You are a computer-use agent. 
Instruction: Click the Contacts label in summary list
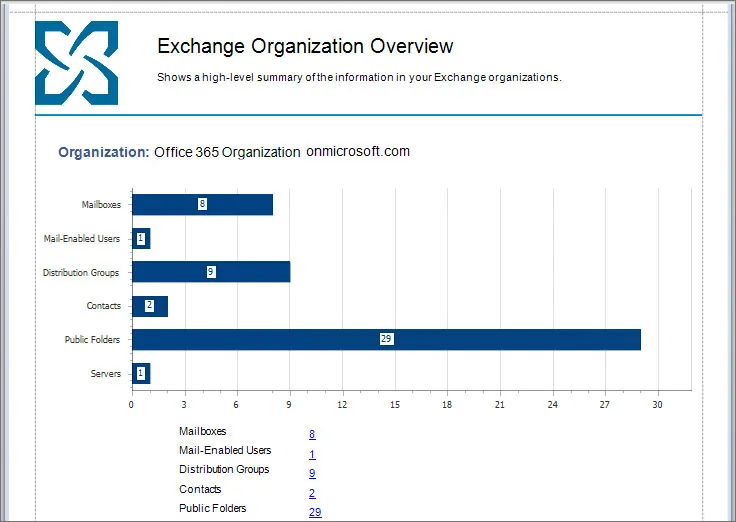click(x=200, y=489)
